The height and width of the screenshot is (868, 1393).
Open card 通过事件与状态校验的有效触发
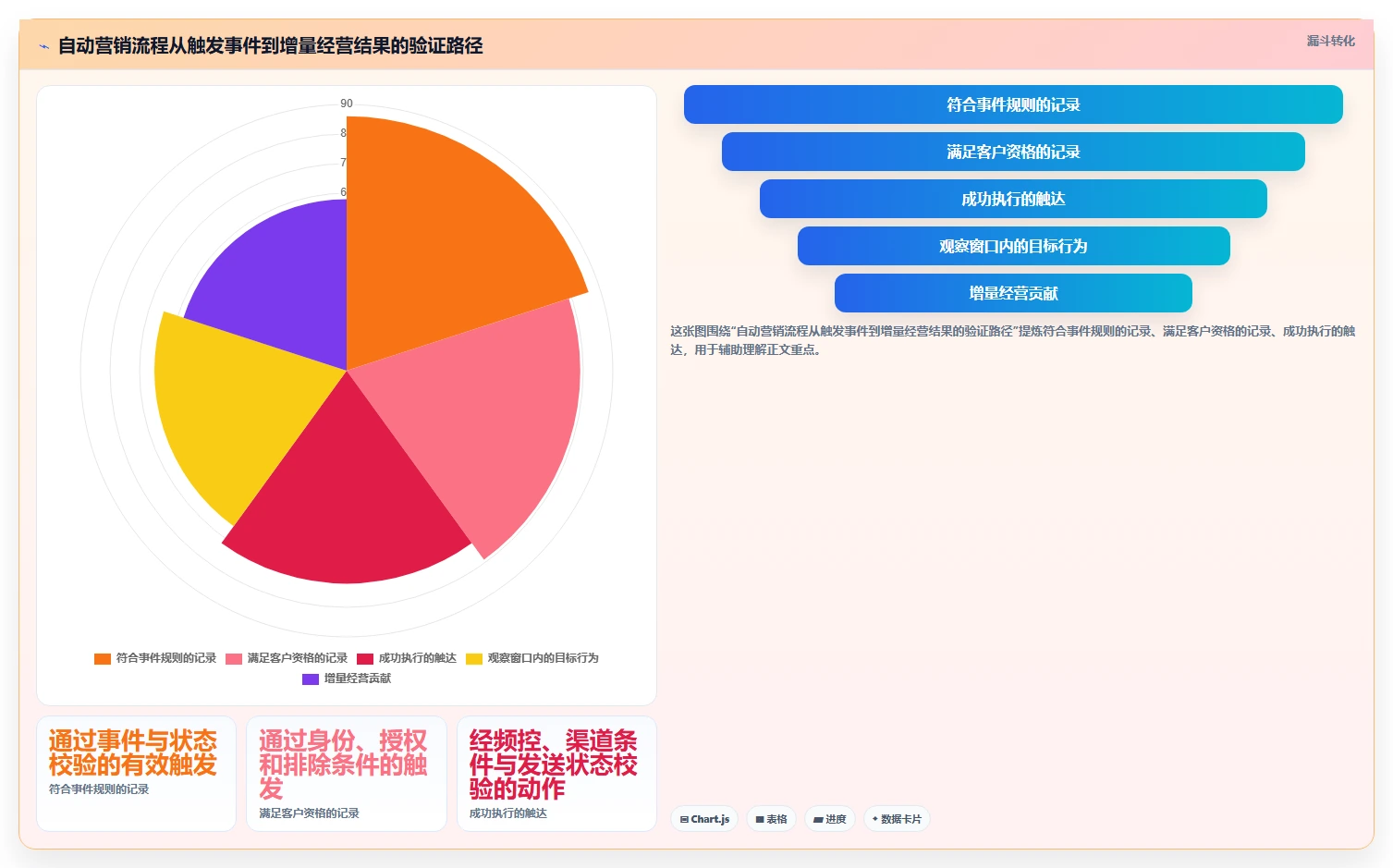click(136, 774)
